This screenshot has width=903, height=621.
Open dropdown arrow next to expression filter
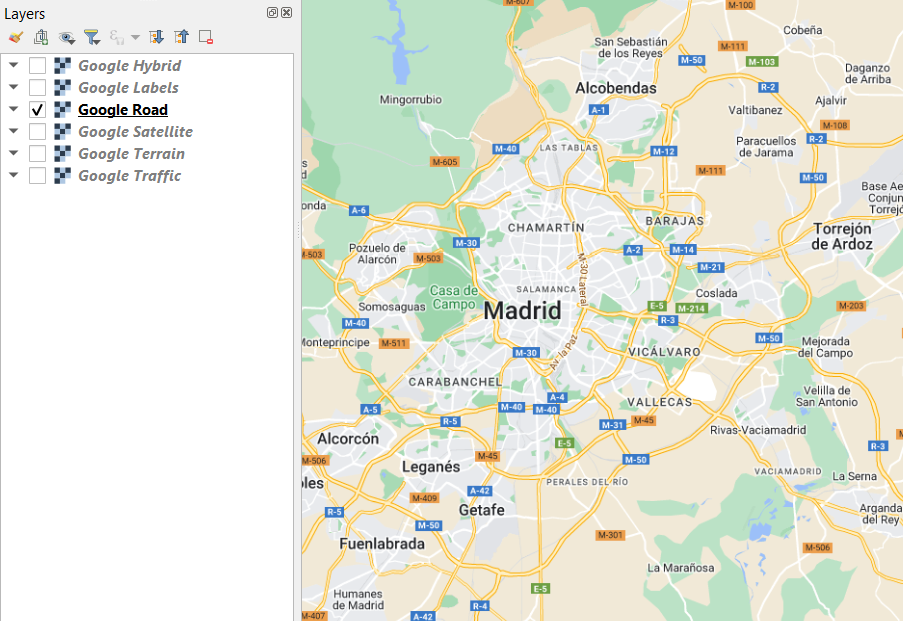[135, 37]
